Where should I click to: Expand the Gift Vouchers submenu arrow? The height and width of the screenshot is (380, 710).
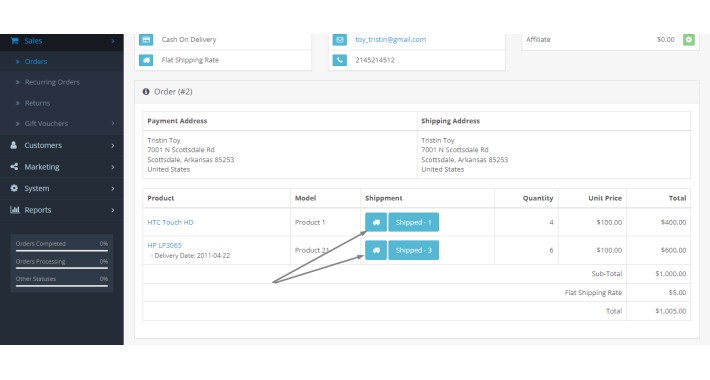[x=113, y=124]
